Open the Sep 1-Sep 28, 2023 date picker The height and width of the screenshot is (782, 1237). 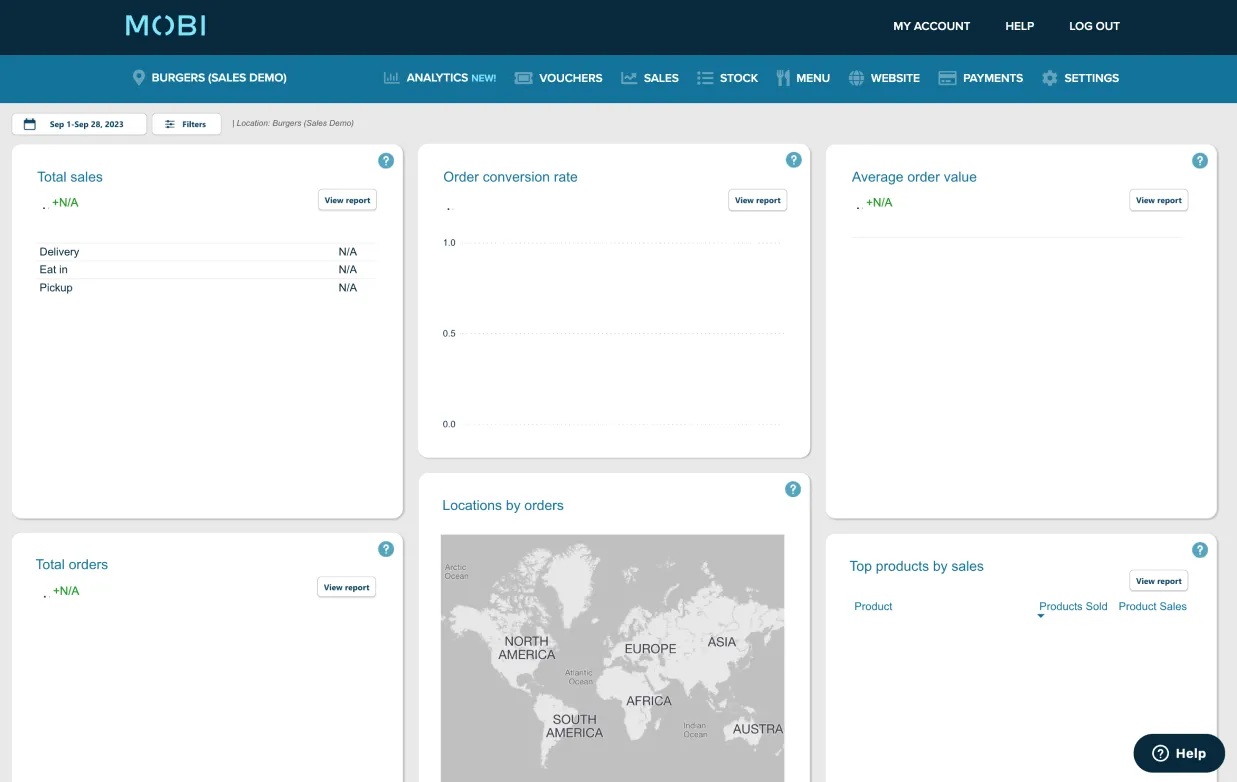(x=79, y=124)
